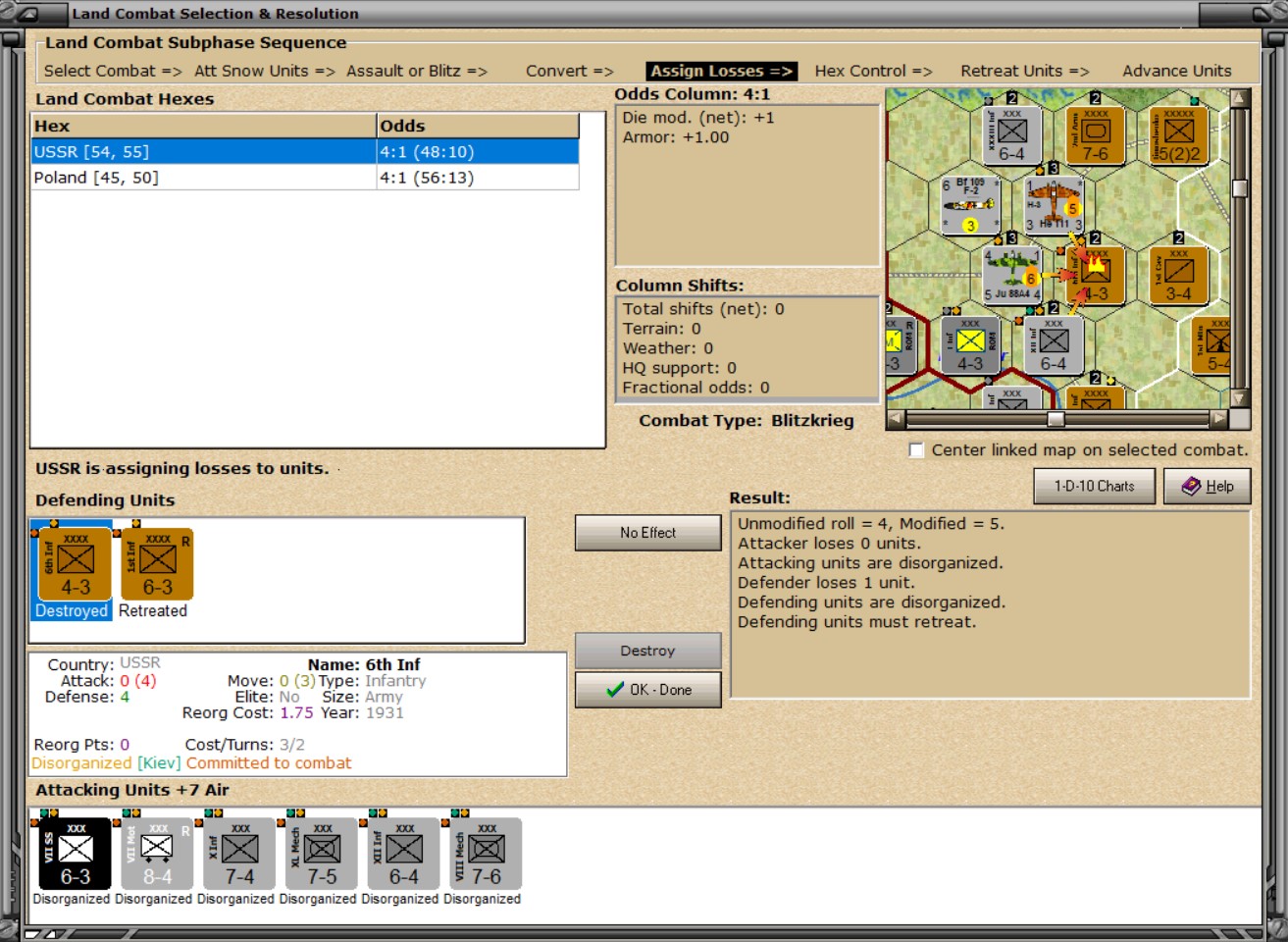
Task: Click the 5-4 mountain unit counter on map
Action: coord(1212,345)
